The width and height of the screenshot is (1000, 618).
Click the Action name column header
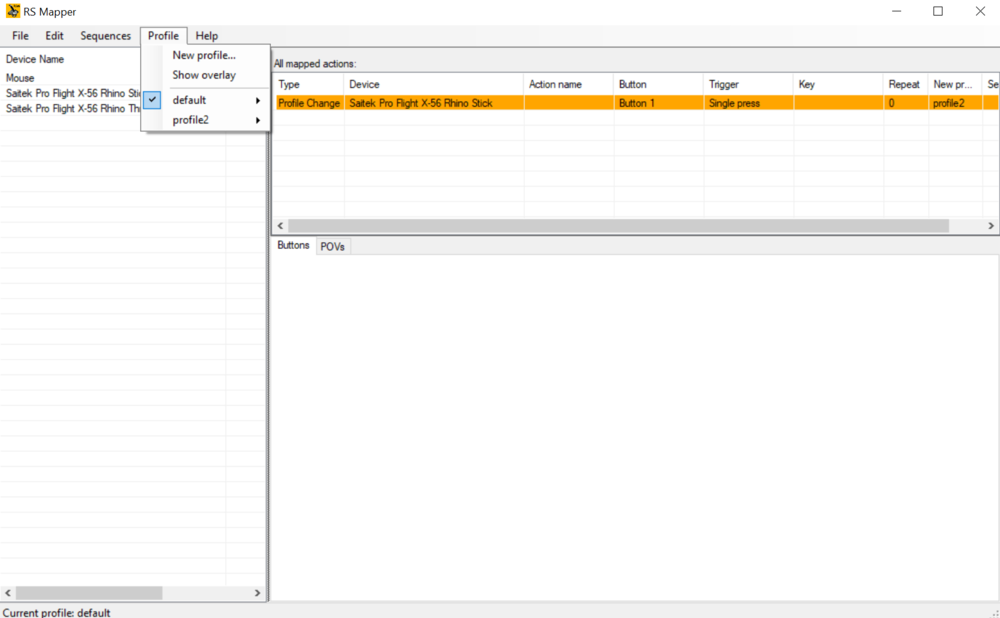(569, 84)
